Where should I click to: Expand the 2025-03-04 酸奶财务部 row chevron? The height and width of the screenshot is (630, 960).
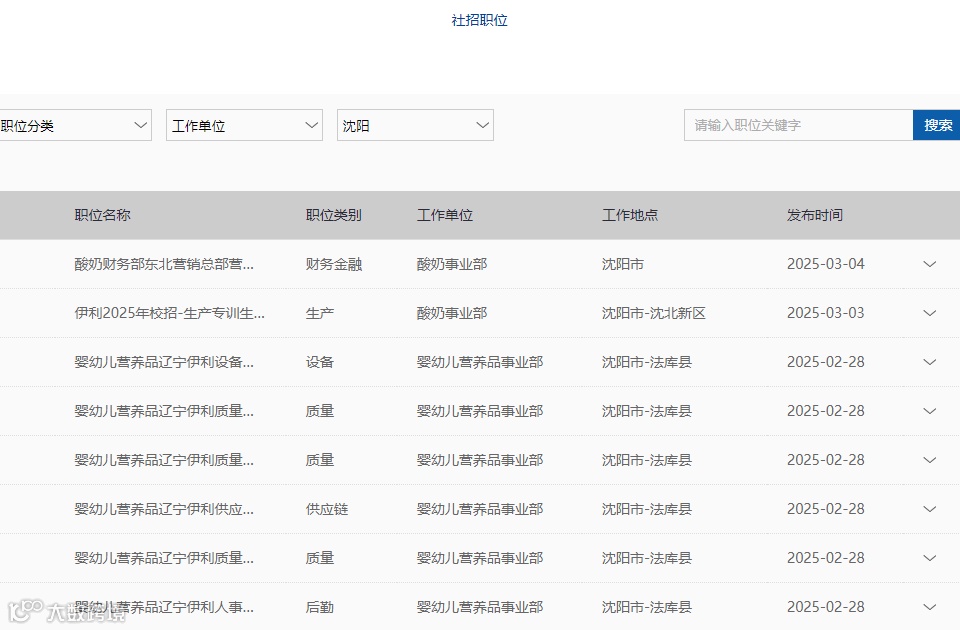(x=929, y=264)
